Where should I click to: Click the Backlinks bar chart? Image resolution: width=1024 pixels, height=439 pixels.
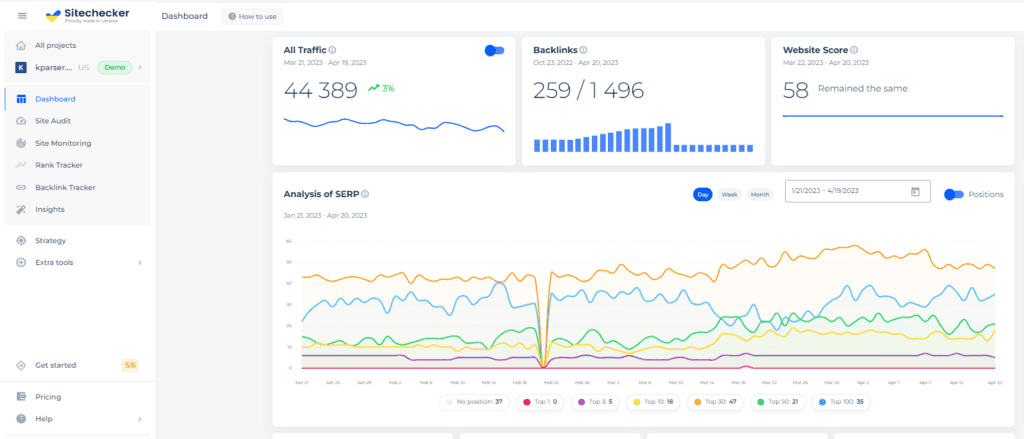click(643, 138)
